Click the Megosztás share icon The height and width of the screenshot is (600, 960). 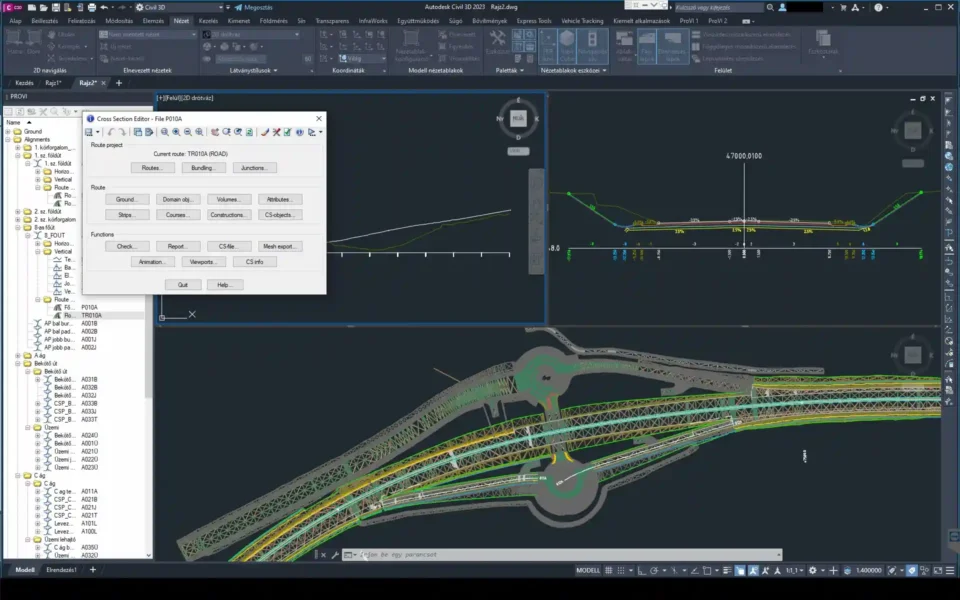(x=238, y=7)
